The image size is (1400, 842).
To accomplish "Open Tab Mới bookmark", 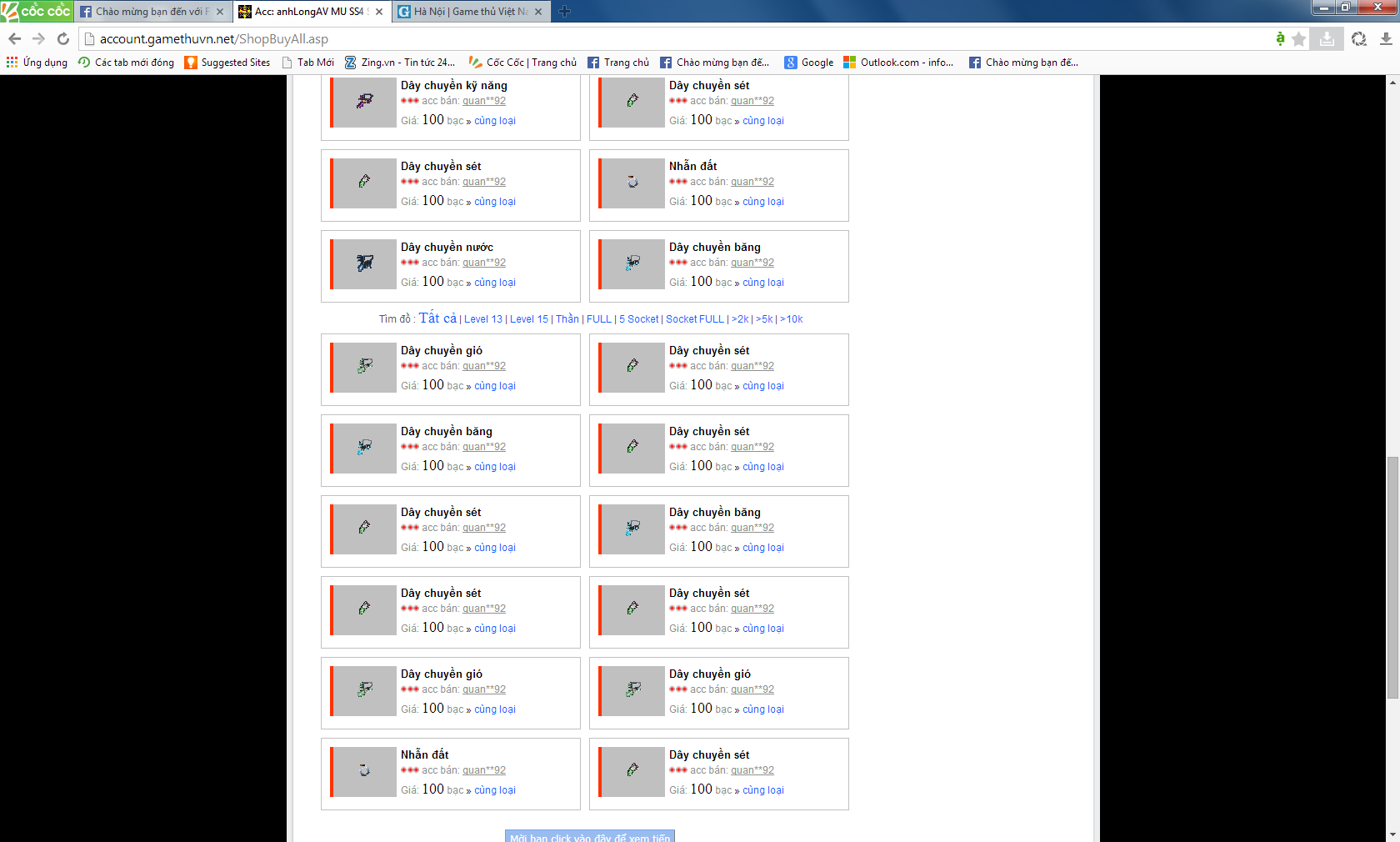I will pyautogui.click(x=307, y=63).
